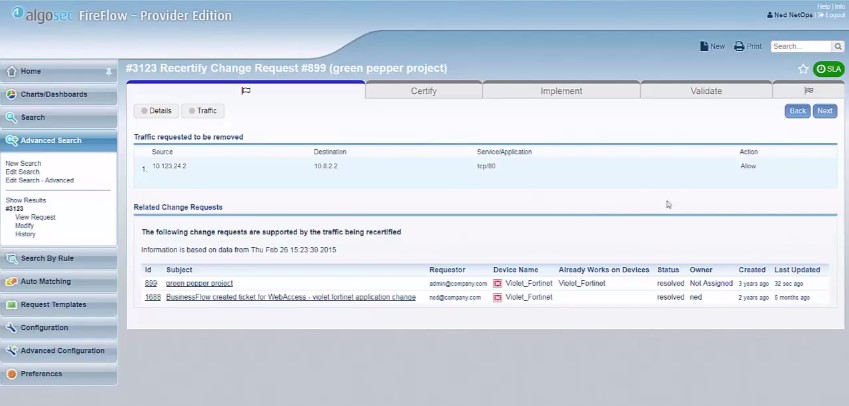Open change request 1688 link

click(x=153, y=297)
